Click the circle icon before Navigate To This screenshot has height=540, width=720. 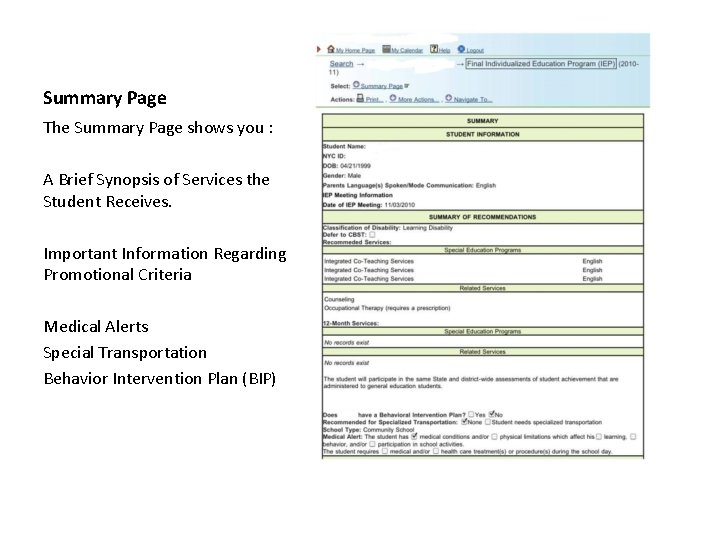click(449, 98)
